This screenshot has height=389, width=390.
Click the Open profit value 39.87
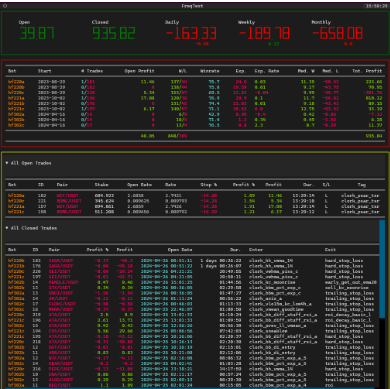[37, 33]
